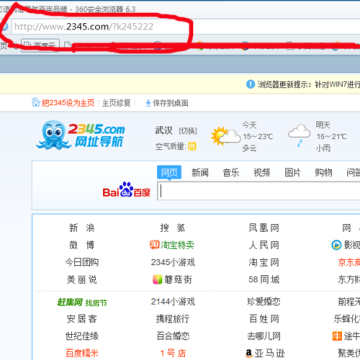The width and height of the screenshot is (360, 360).
Task: Select the 网页 search tab
Action: [169, 173]
